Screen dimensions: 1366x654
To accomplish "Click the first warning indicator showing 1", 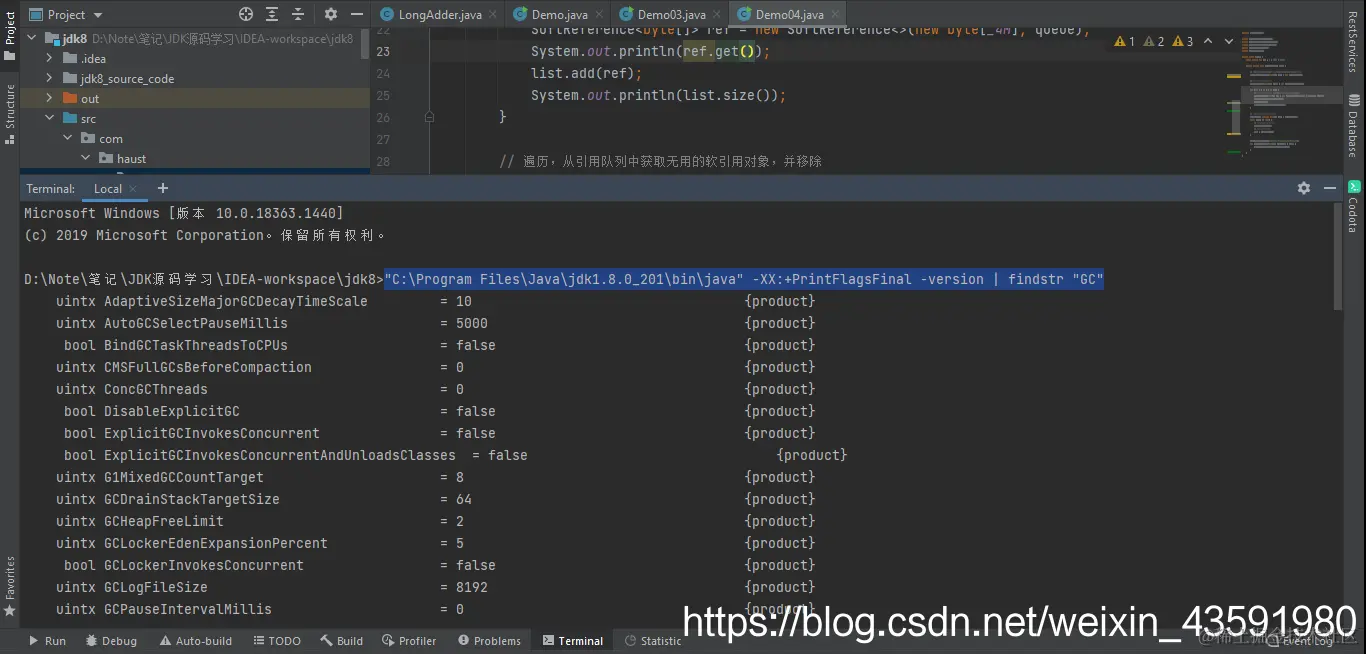I will (1125, 41).
